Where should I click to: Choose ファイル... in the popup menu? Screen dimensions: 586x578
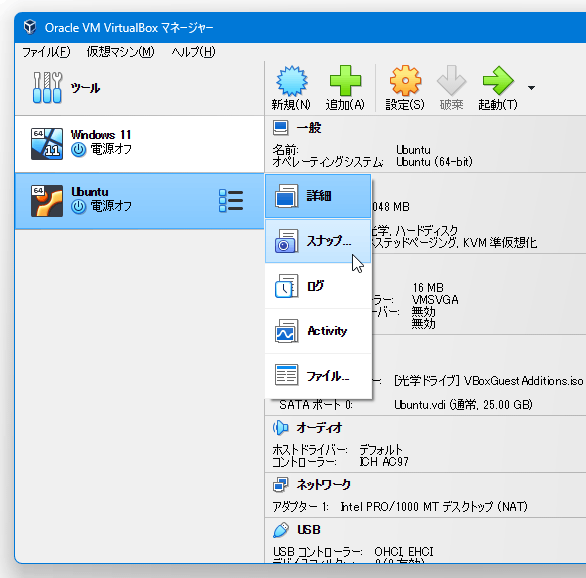click(x=318, y=376)
